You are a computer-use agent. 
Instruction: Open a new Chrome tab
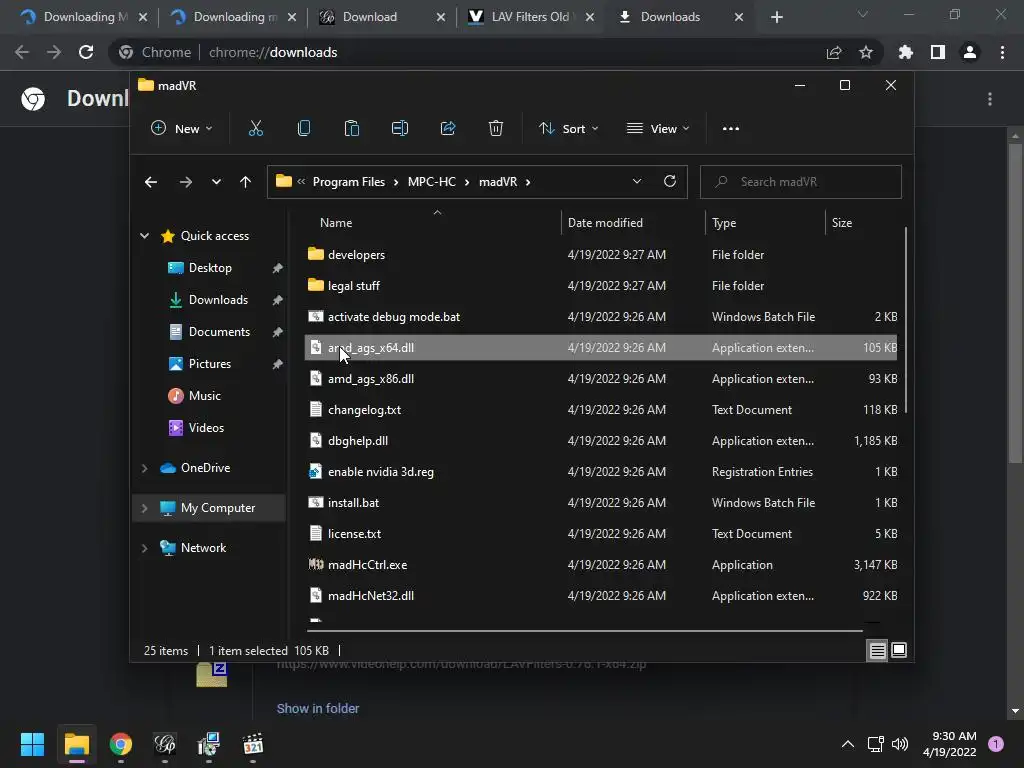(x=776, y=17)
